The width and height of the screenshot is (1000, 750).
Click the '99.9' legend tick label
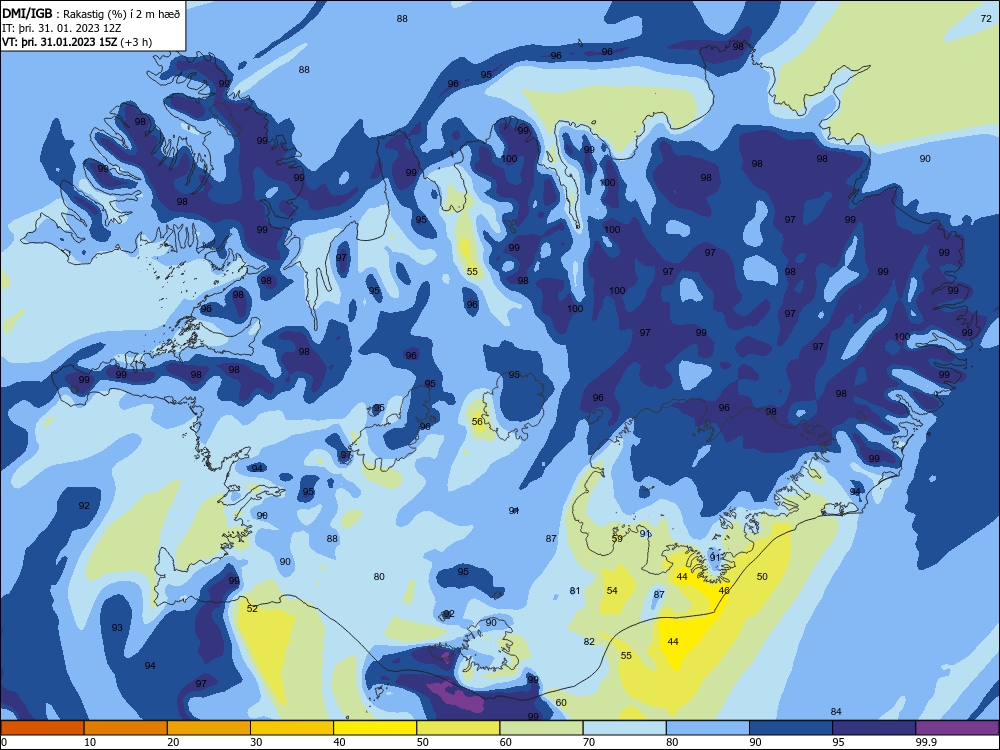coord(925,742)
